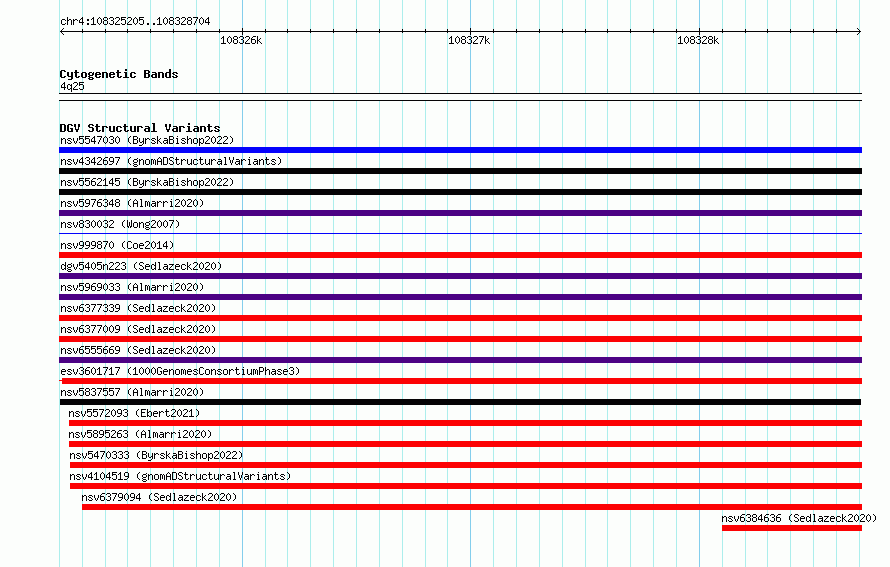Open the dgv5405n223 (Sedlazeck2020) label

[141, 266]
